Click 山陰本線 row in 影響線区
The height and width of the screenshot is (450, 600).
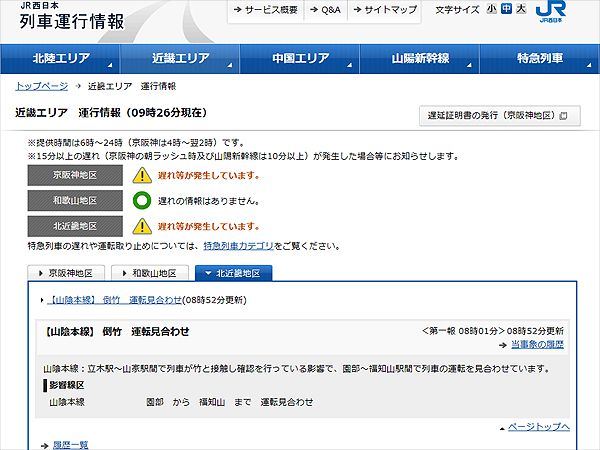point(181,402)
